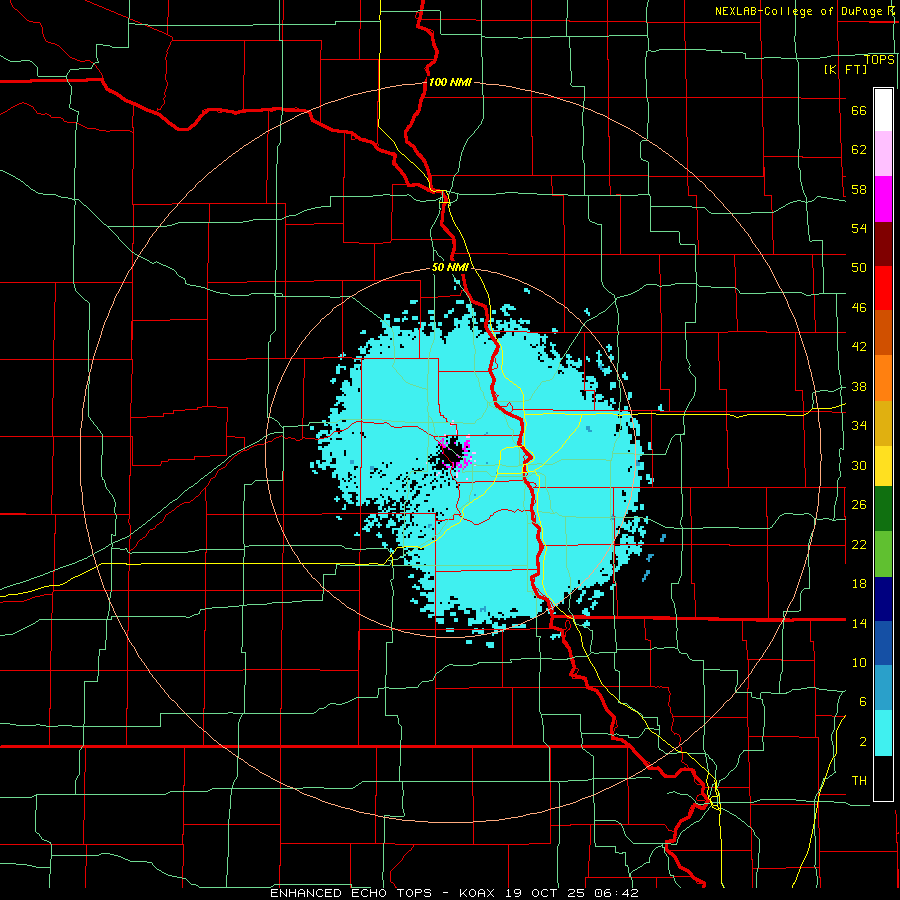Click the dark green legend swatch
This screenshot has height=900, width=900.
click(883, 509)
